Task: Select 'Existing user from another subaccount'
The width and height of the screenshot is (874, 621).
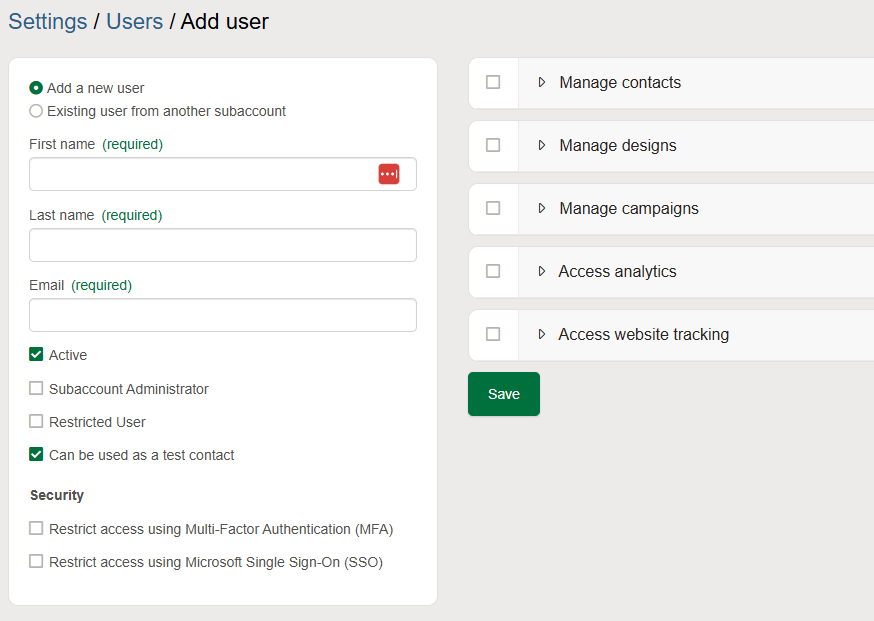Action: [35, 111]
